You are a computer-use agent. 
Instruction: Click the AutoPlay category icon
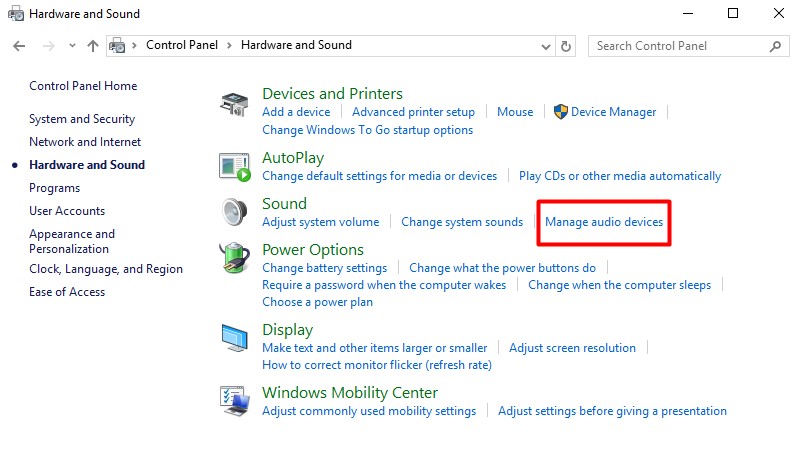click(x=234, y=167)
